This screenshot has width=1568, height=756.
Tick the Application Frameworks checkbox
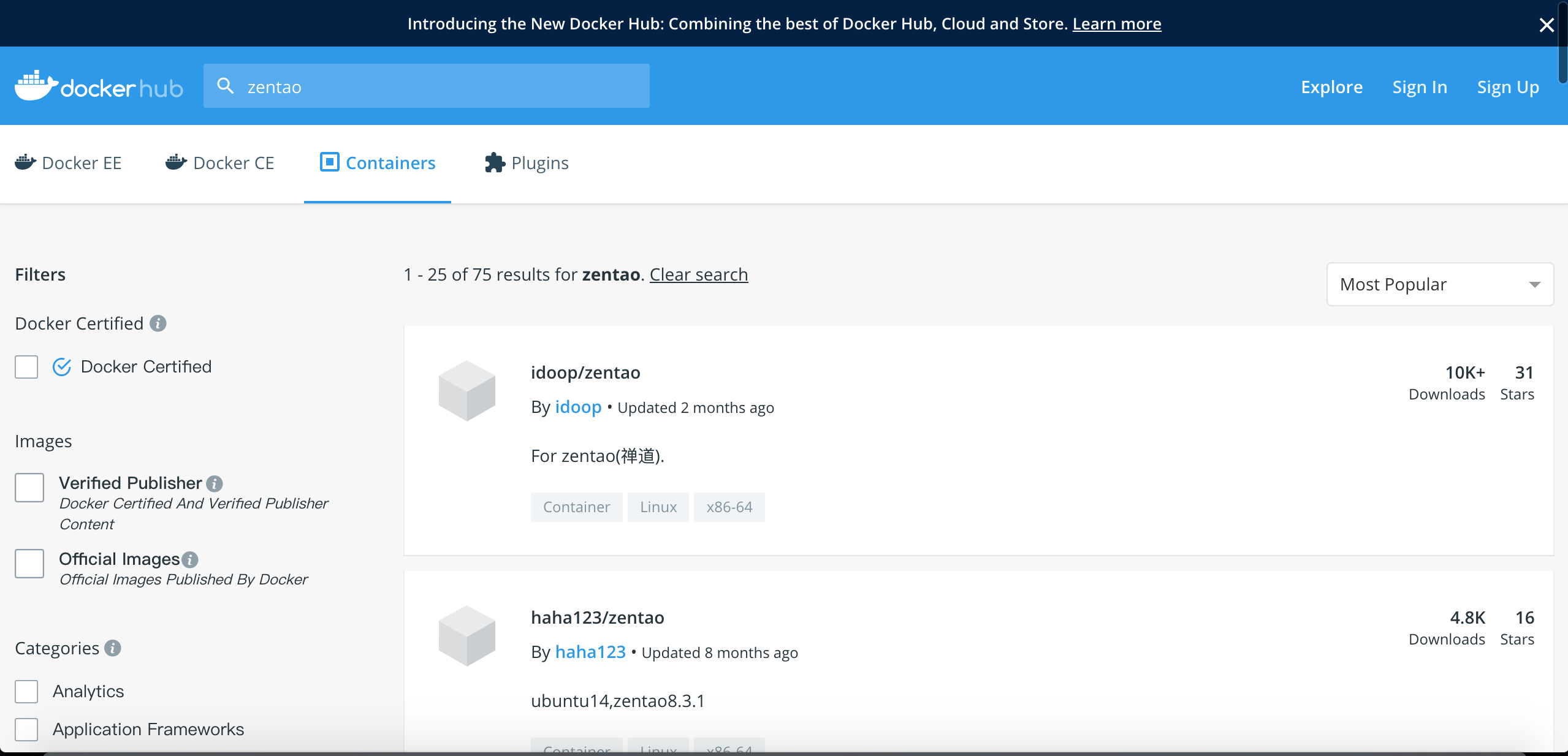pos(26,730)
